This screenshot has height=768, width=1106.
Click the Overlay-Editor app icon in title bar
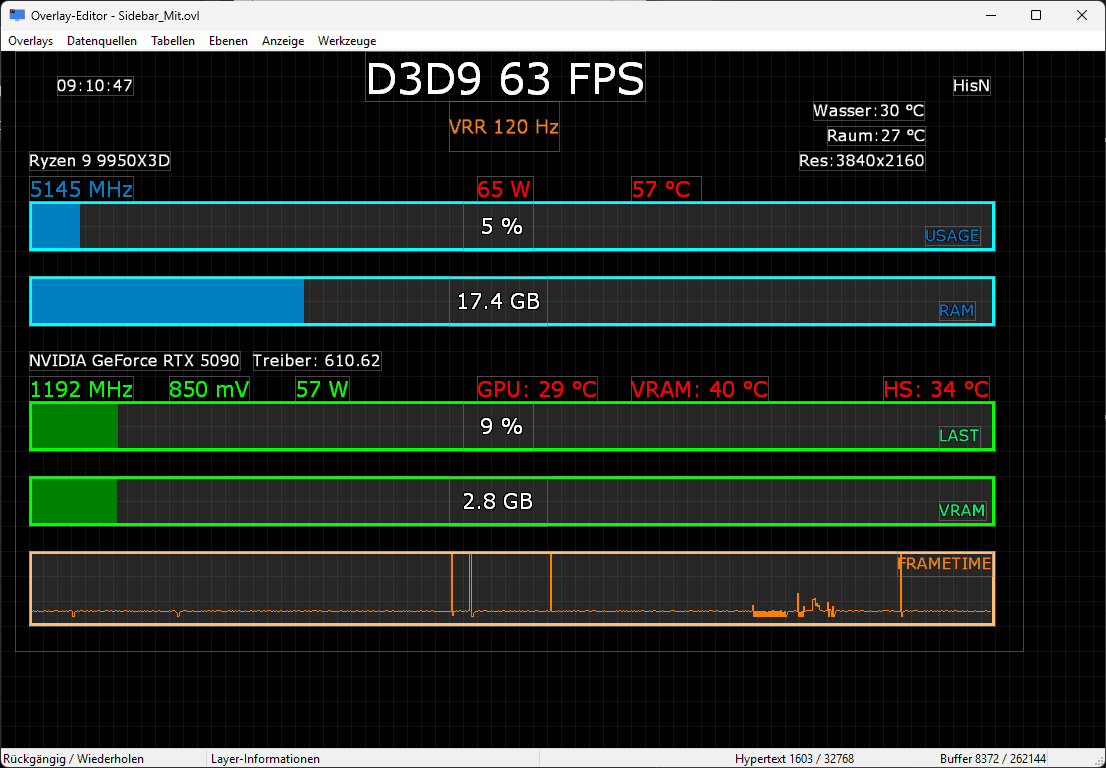(16, 16)
